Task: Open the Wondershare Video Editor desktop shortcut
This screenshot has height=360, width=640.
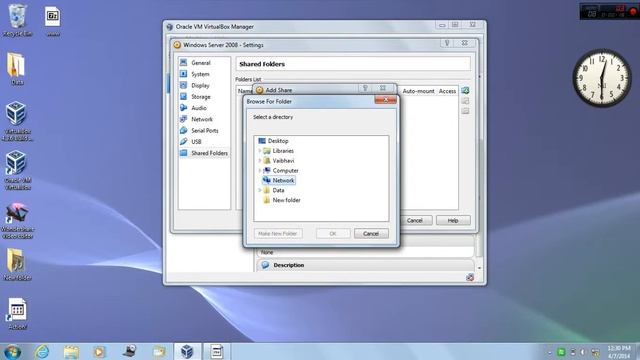Action: coord(17,220)
